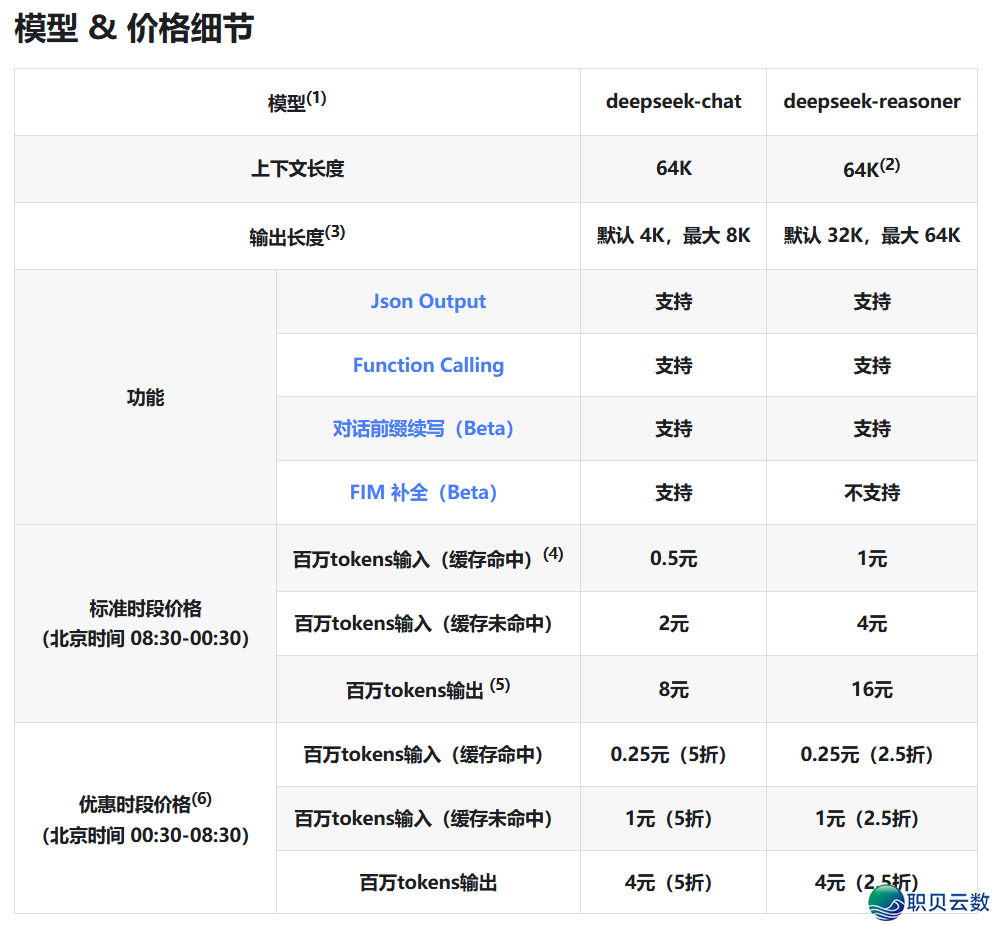Select the 0.5元 price cell
Viewport: 997px width, 927px height.
pyautogui.click(x=673, y=558)
